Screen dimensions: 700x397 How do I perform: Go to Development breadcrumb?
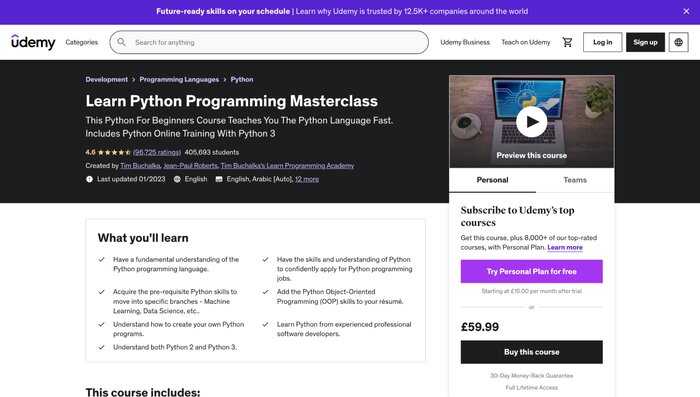107,79
